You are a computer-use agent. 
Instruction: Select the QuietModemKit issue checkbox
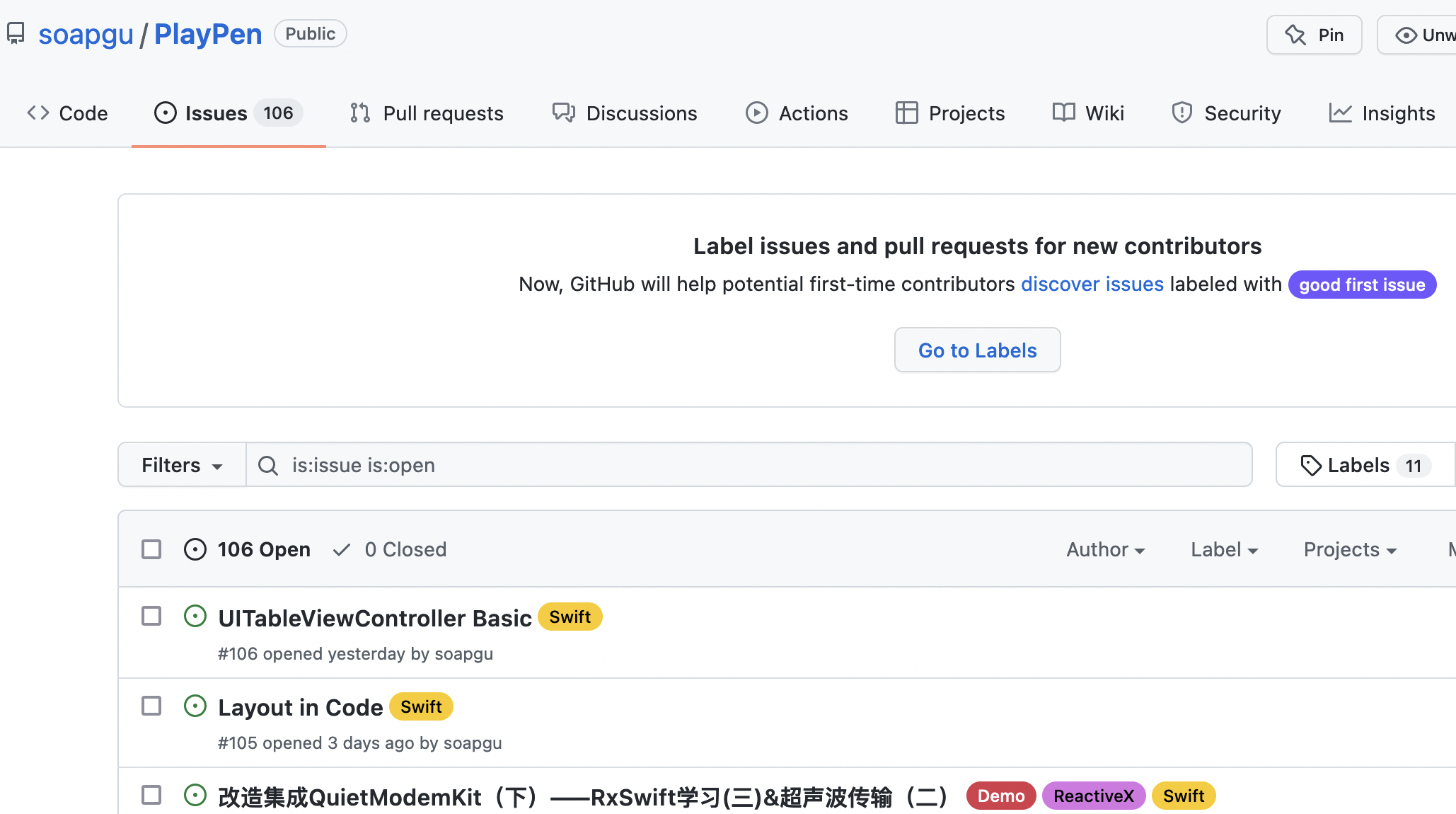point(151,795)
